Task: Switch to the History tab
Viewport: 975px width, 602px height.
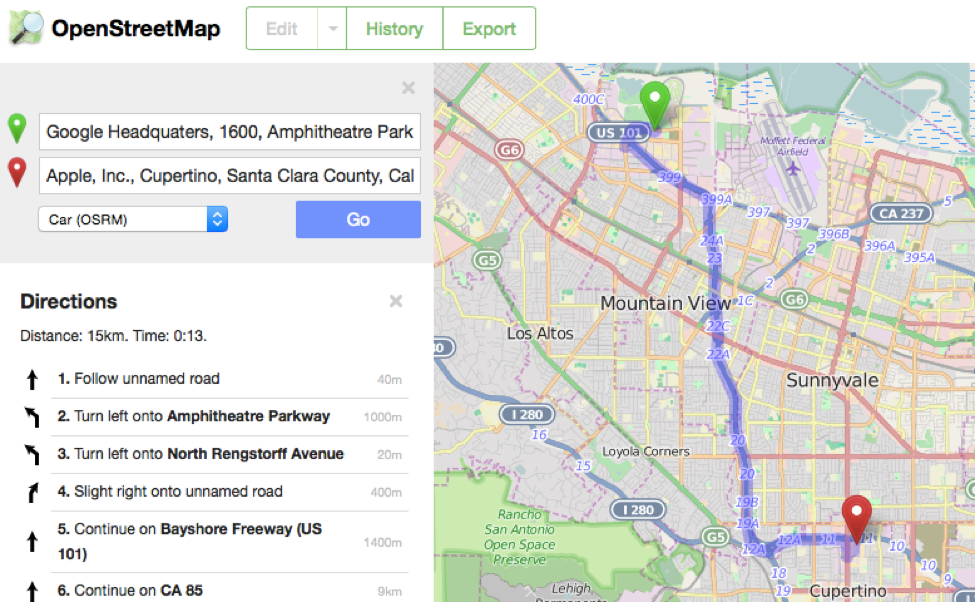Action: point(394,29)
